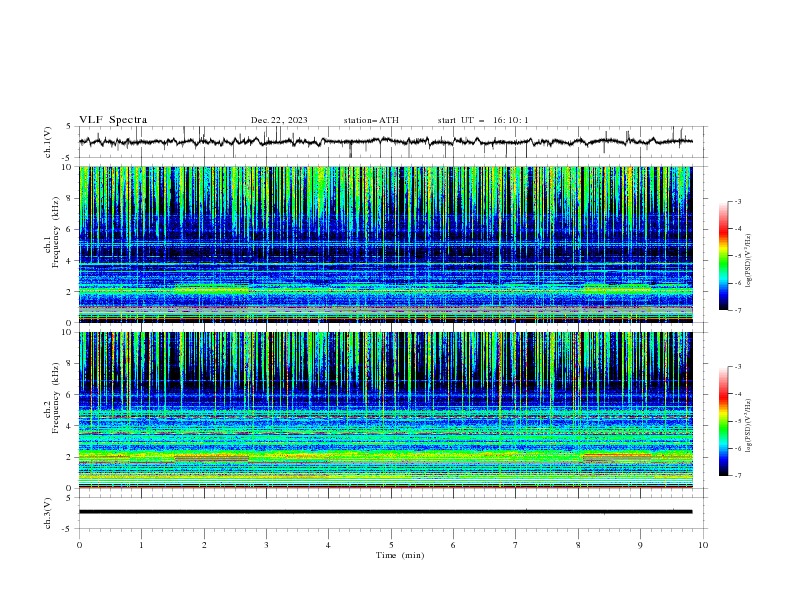Click the 'ch.3(V)' waveform axis label
Image resolution: width=792 pixels, height=612 pixels.
click(x=48, y=513)
